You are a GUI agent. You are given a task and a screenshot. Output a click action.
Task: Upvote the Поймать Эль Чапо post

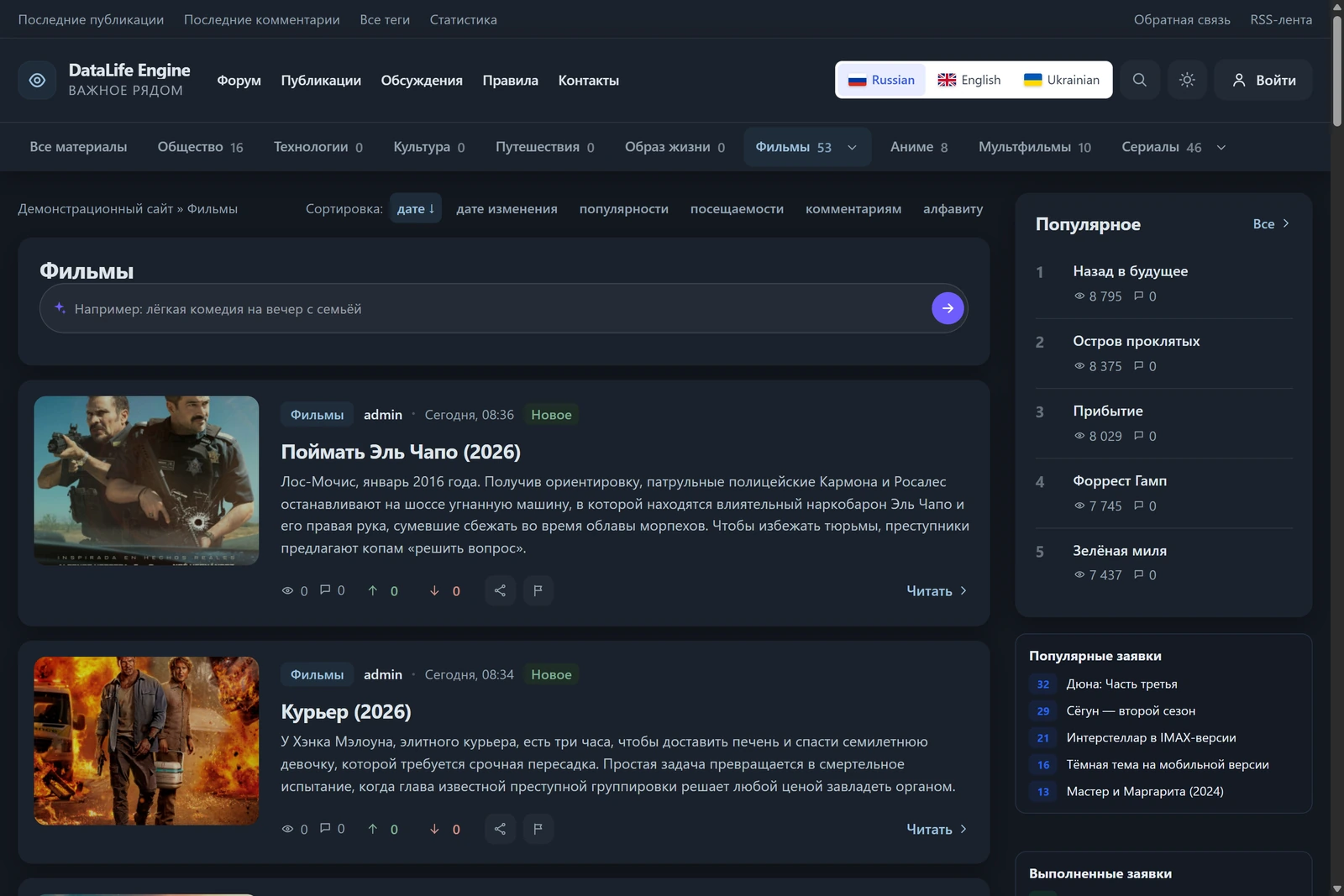coord(373,590)
